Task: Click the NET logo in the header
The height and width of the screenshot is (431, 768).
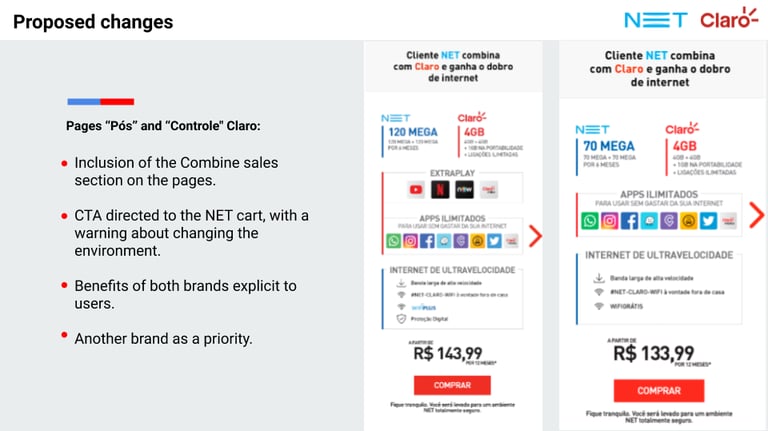Action: (x=656, y=20)
